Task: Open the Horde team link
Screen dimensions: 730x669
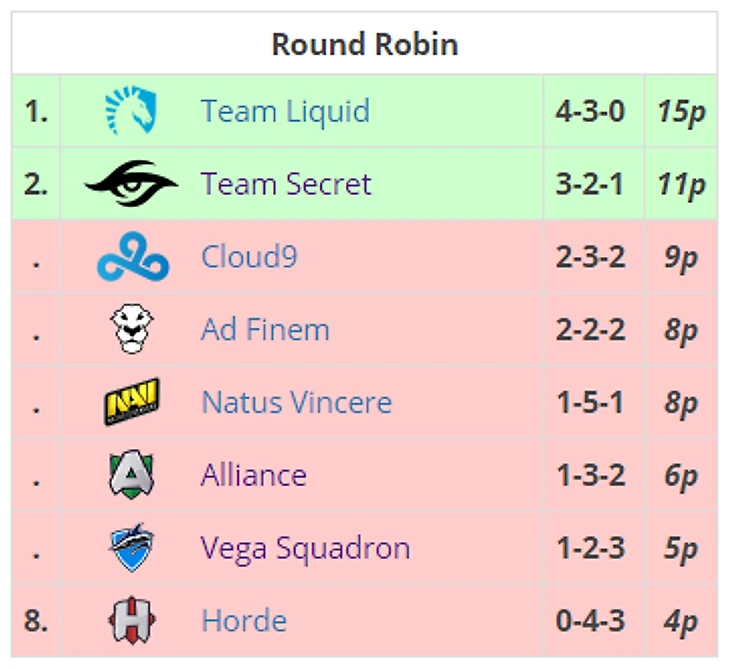Action: click(x=244, y=621)
